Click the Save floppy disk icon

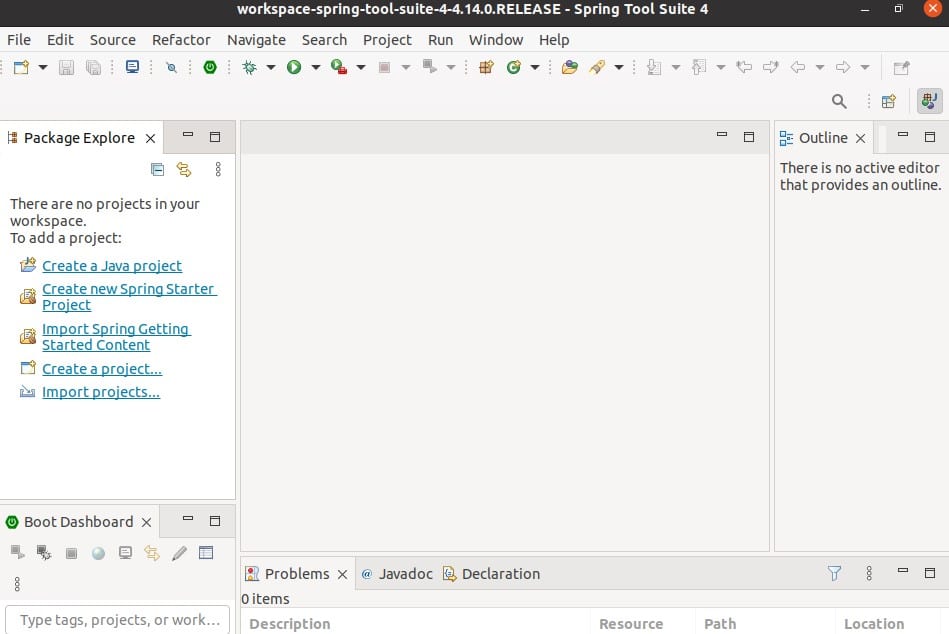click(66, 67)
